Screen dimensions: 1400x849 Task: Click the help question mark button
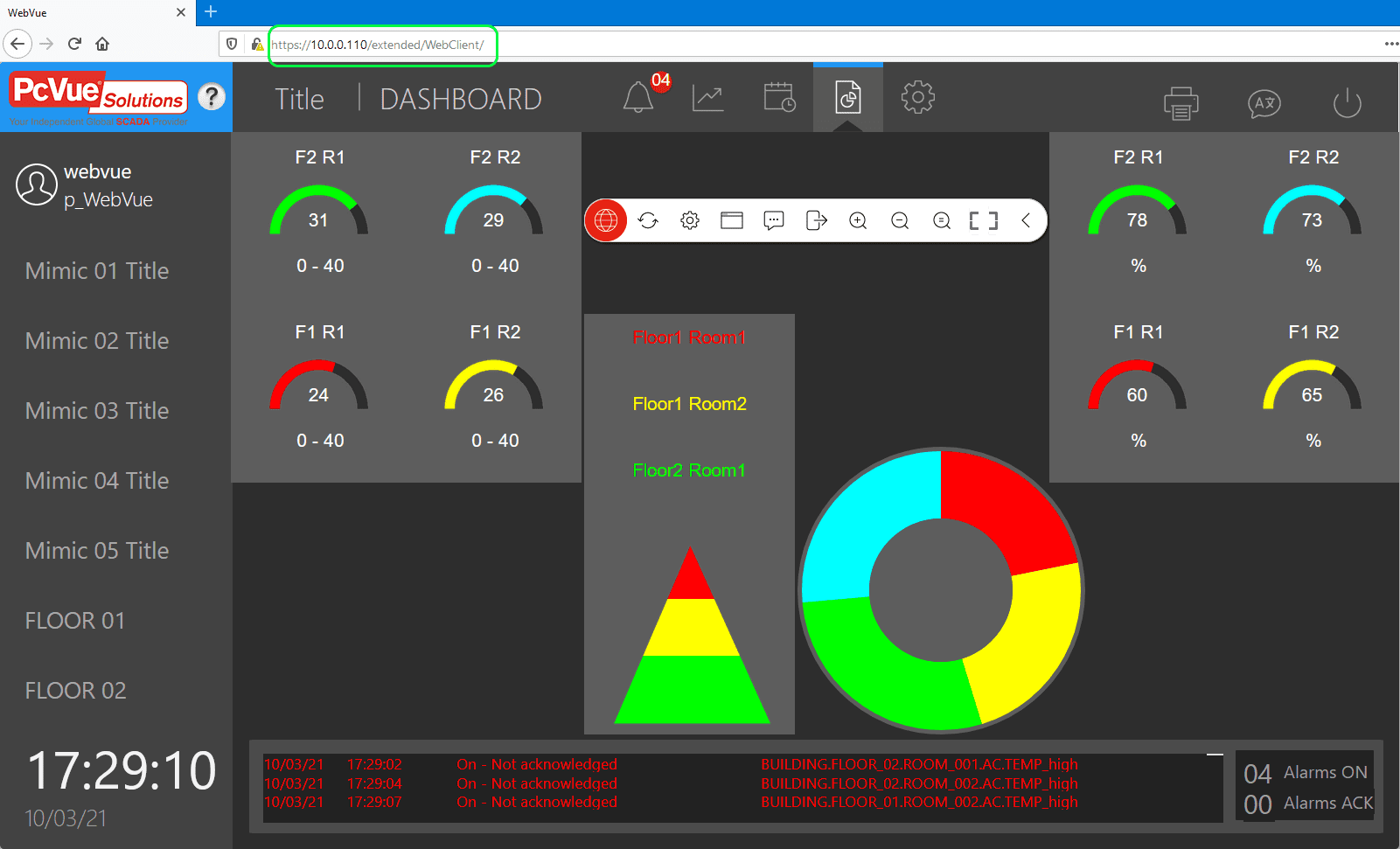pos(211,96)
